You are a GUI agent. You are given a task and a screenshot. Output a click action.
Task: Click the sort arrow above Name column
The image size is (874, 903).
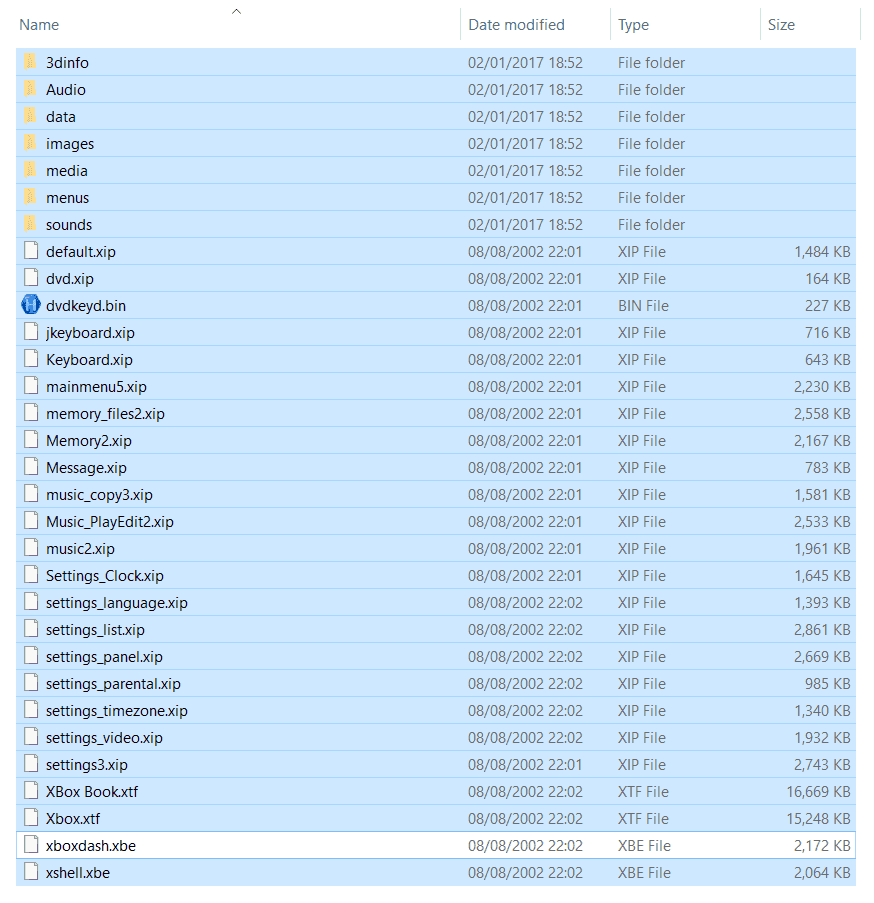point(236,12)
